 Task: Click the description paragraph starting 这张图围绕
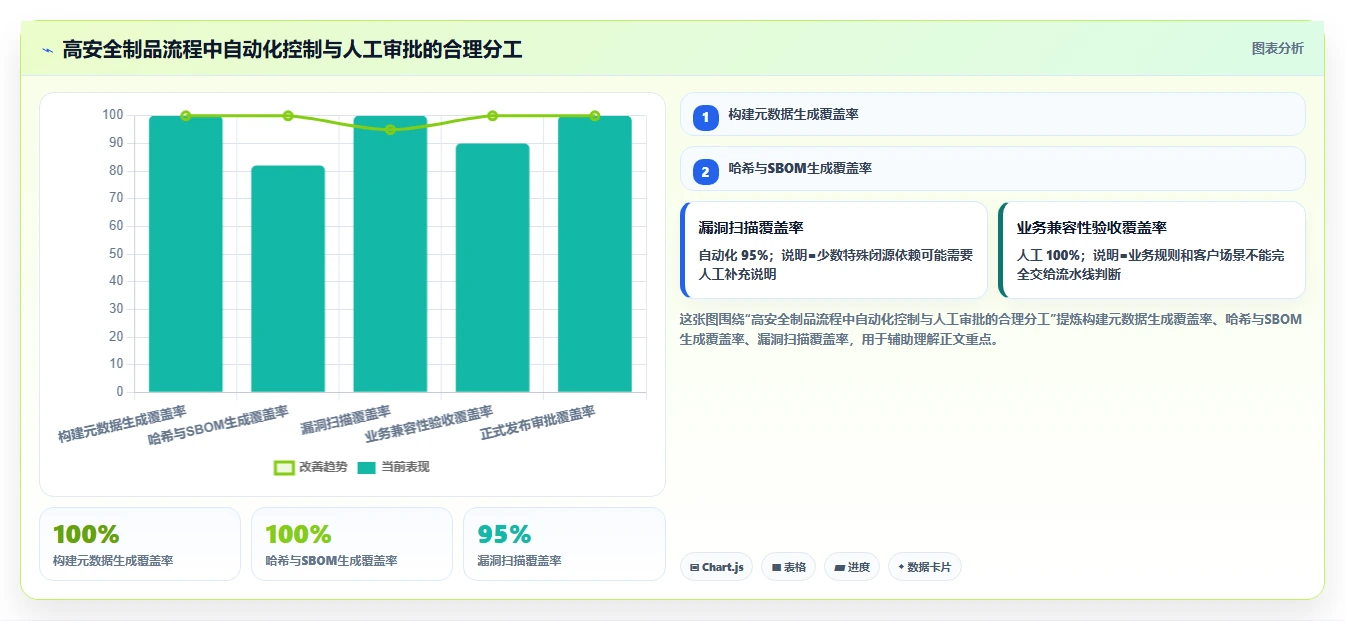[991, 329]
